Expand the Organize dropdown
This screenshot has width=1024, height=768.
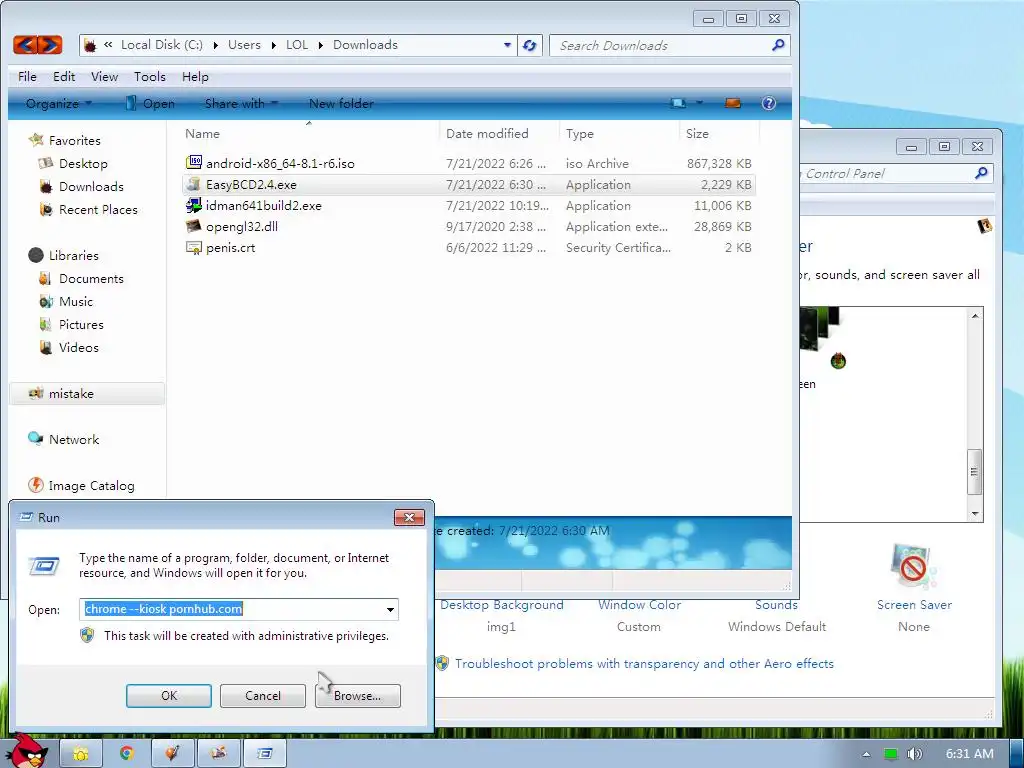click(x=59, y=103)
